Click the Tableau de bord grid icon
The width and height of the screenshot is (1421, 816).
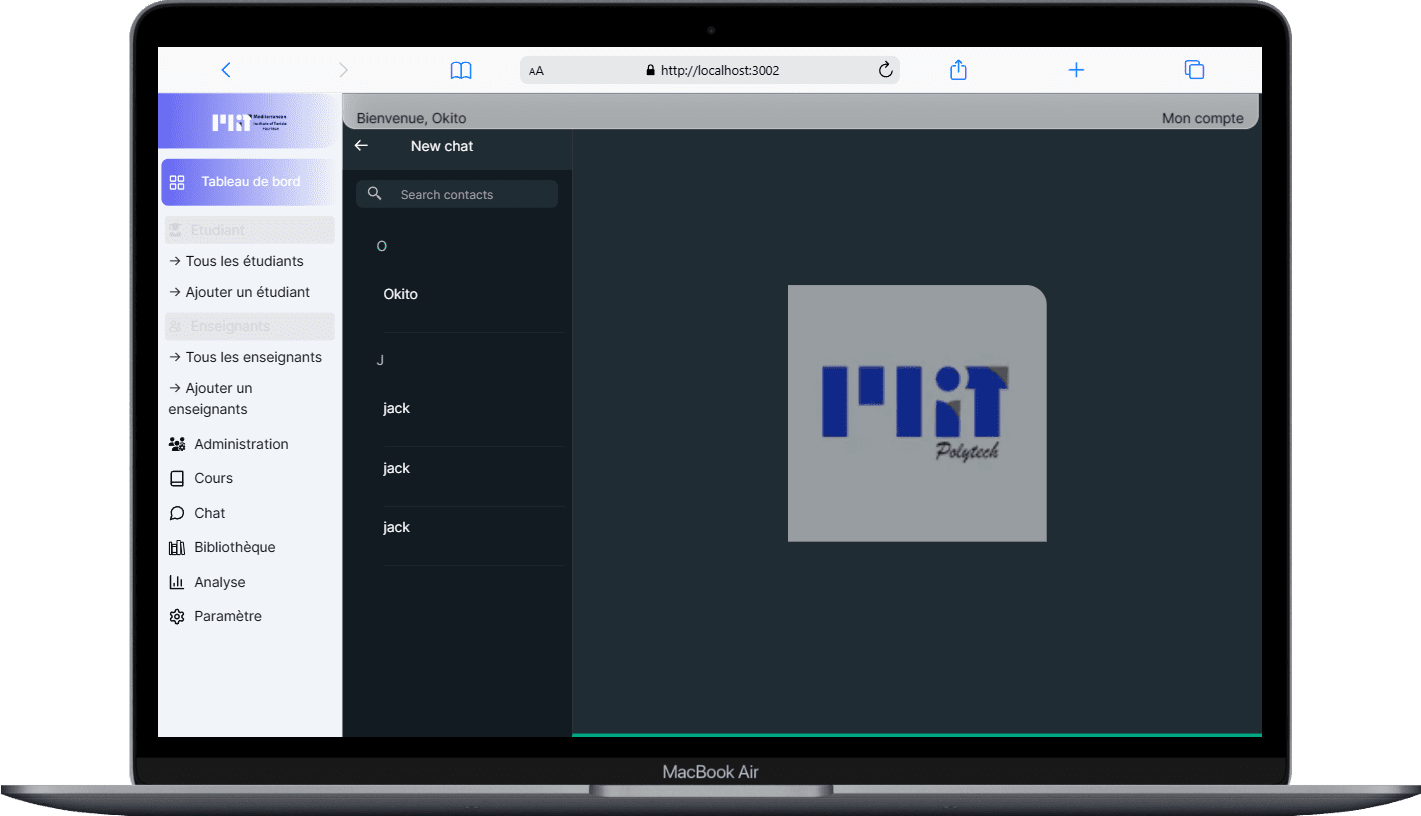click(177, 182)
